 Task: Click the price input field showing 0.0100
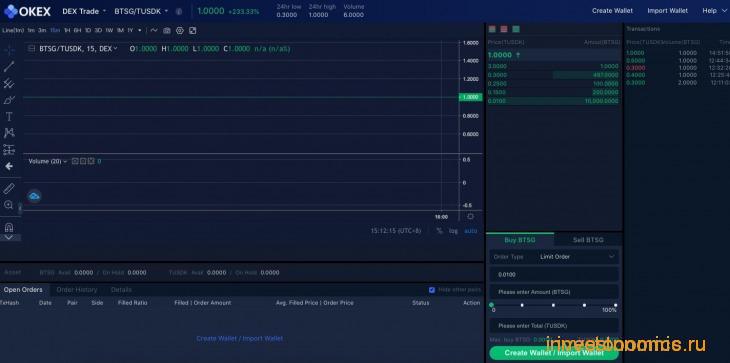pyautogui.click(x=554, y=275)
